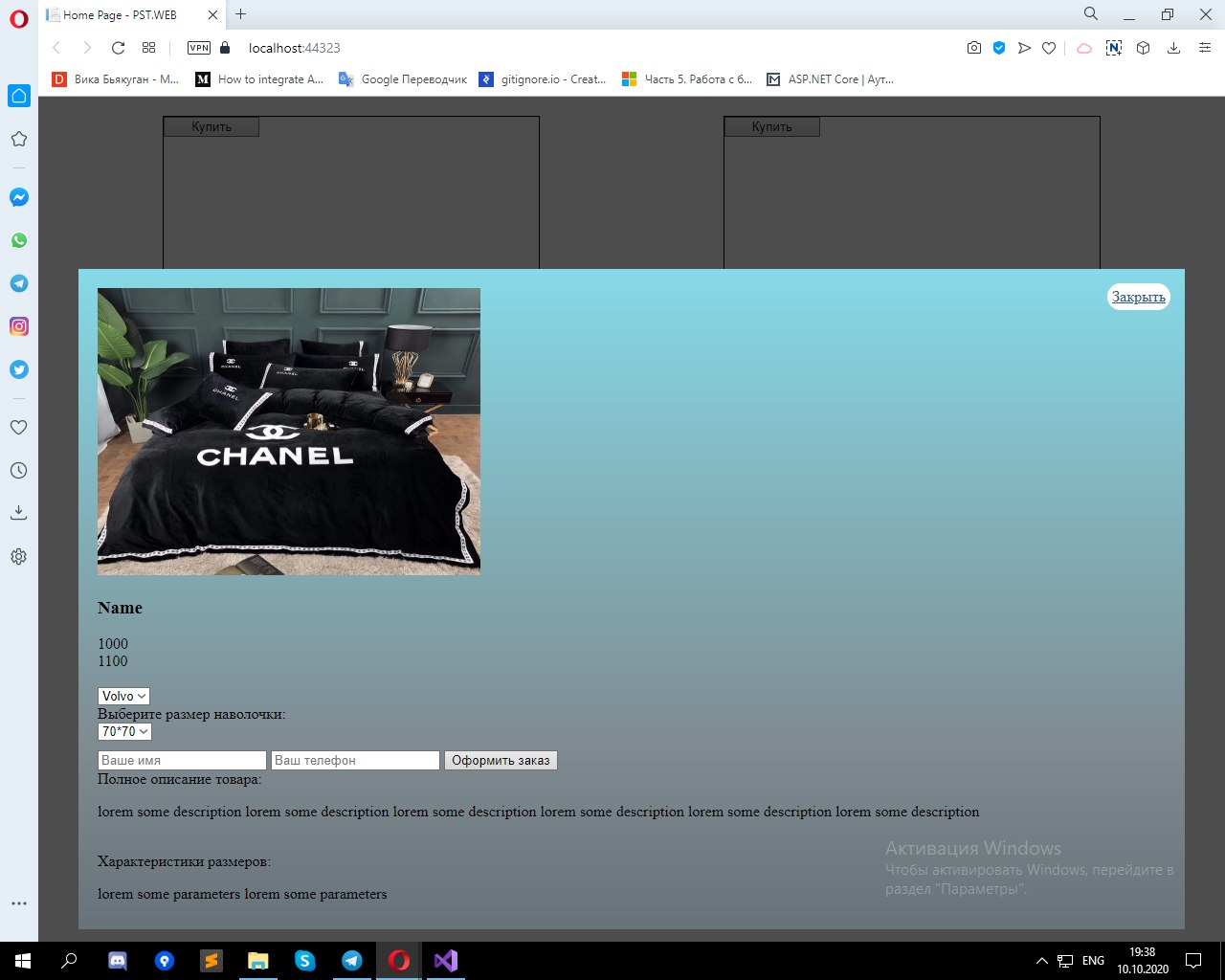Open Telegram from the taskbar
The height and width of the screenshot is (980, 1225).
point(352,960)
